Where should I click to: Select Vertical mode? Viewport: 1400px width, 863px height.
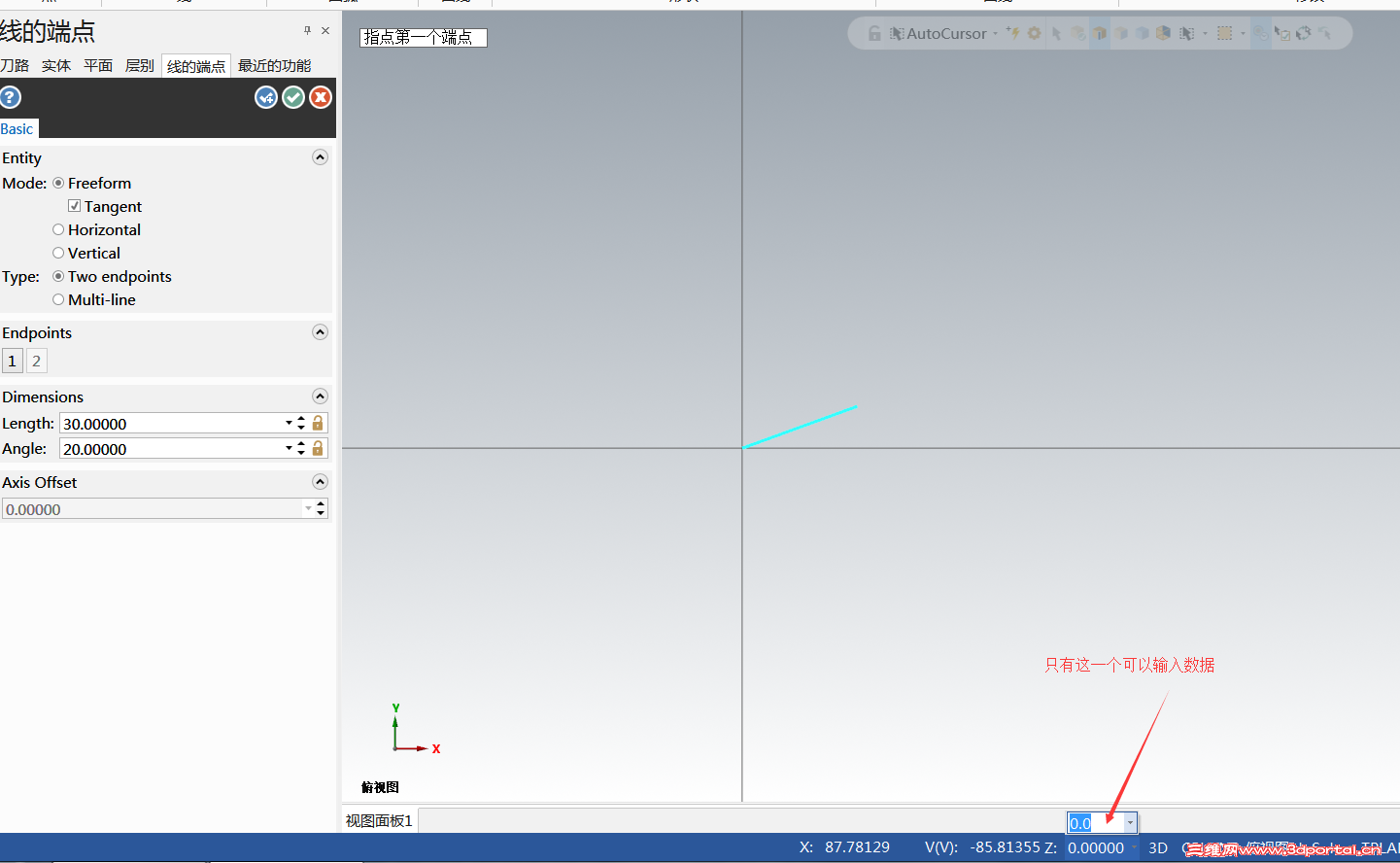pos(86,253)
